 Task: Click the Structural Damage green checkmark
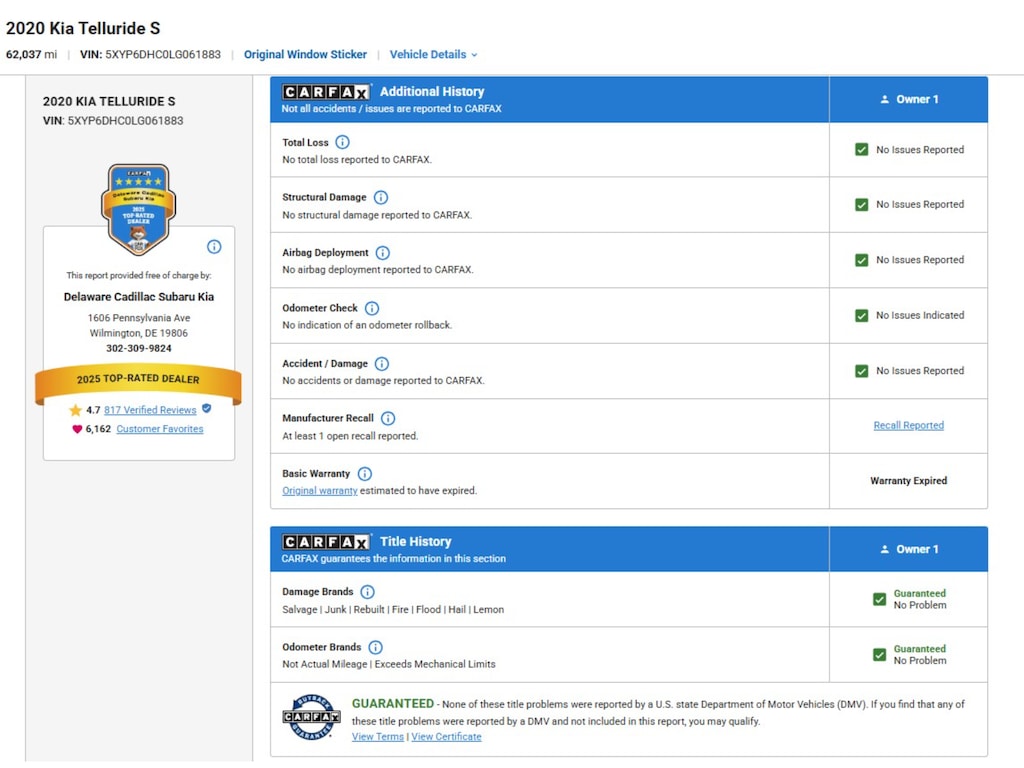click(x=862, y=204)
